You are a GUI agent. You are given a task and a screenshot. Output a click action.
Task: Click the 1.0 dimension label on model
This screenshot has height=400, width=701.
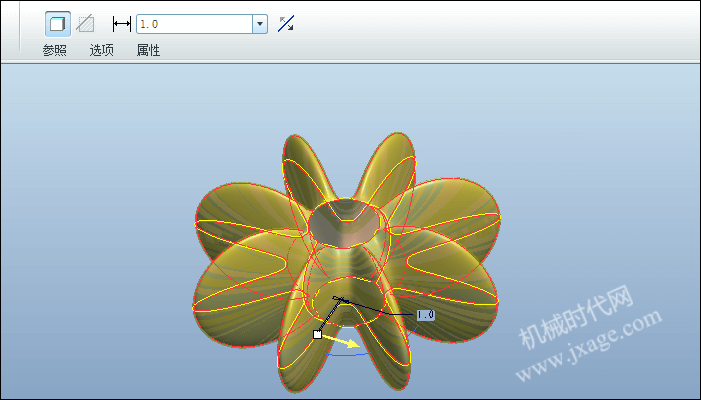point(425,315)
